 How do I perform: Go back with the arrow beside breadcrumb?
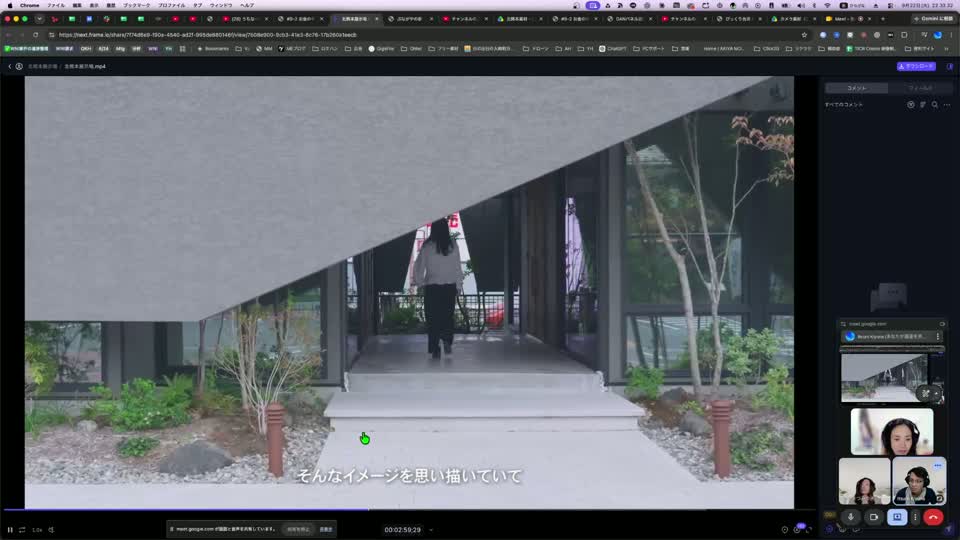tap(9, 66)
